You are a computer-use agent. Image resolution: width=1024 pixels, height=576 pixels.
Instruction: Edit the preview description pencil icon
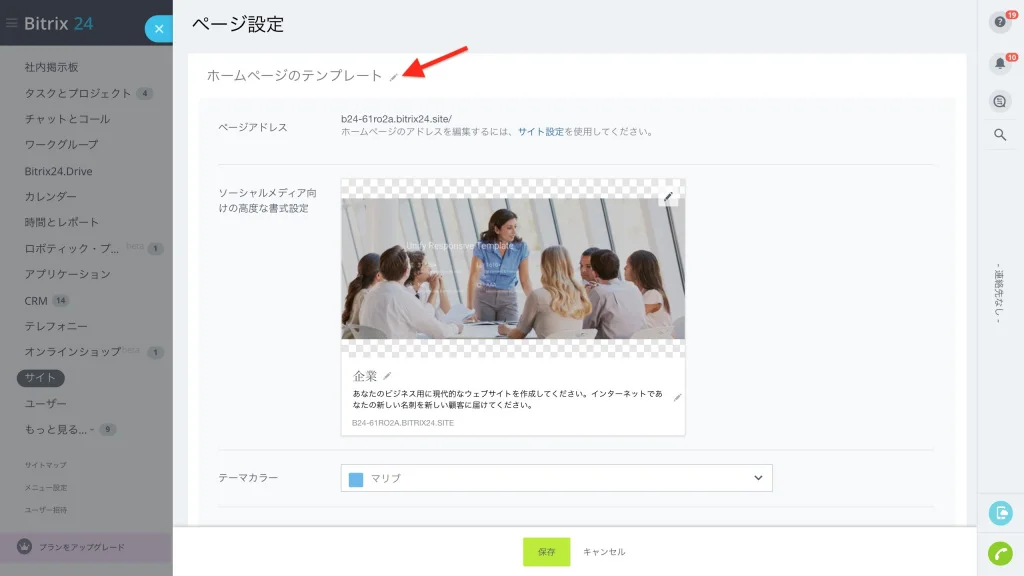[x=677, y=397]
